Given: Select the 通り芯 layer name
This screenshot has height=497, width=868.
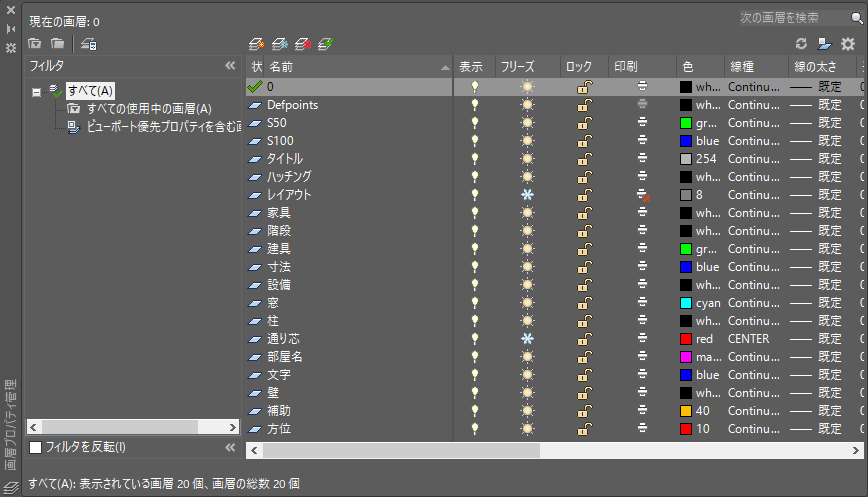Looking at the screenshot, I should click(x=283, y=339).
